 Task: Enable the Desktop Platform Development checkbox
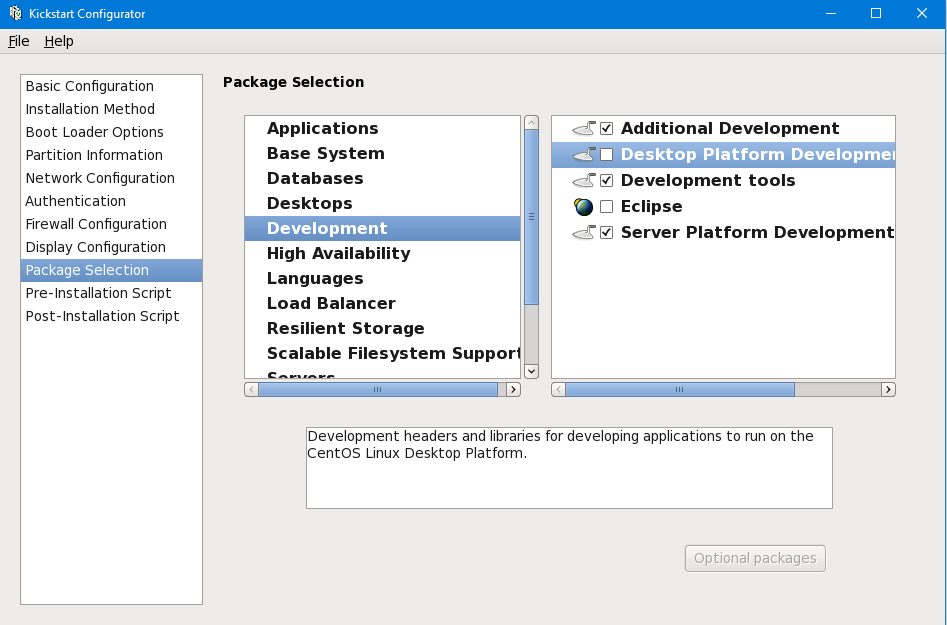click(x=606, y=154)
